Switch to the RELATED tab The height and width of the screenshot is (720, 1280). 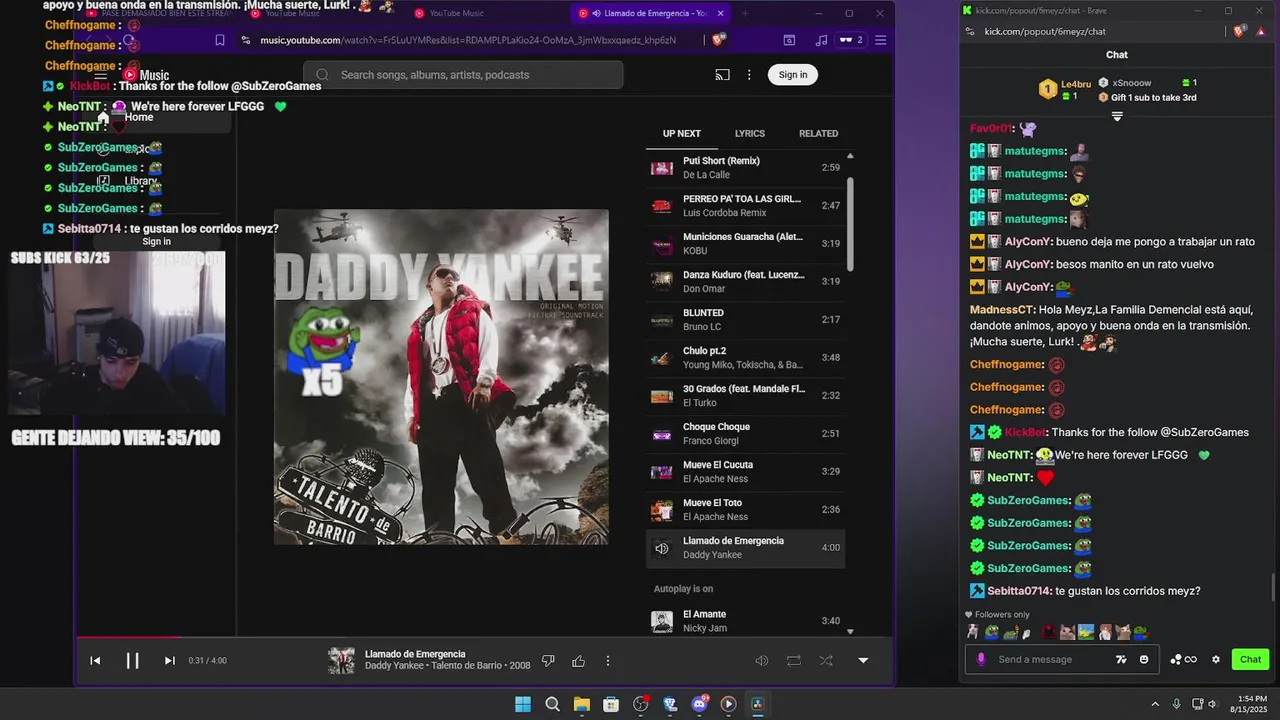(x=818, y=133)
